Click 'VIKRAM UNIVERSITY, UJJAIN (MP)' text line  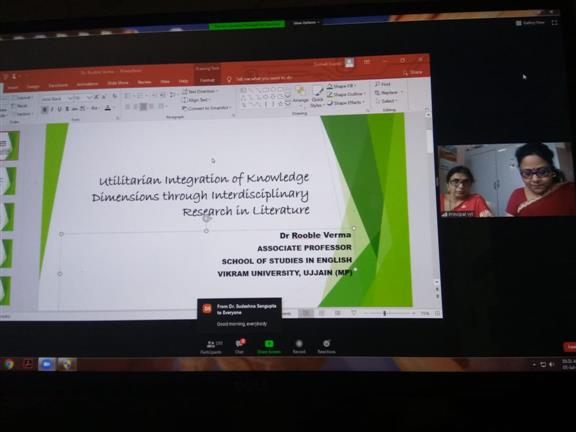click(x=285, y=273)
